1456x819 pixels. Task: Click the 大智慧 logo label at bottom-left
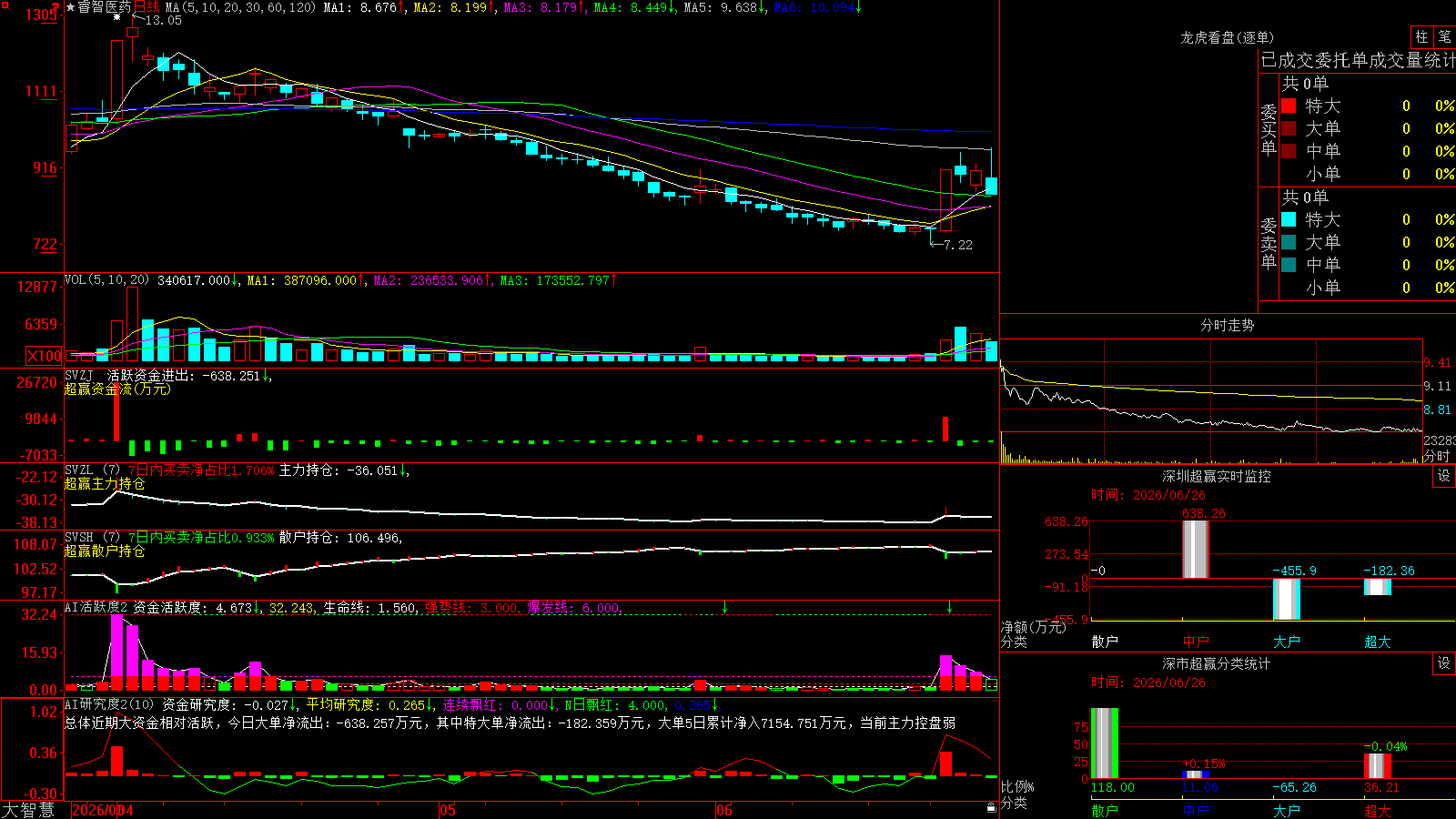tap(28, 810)
